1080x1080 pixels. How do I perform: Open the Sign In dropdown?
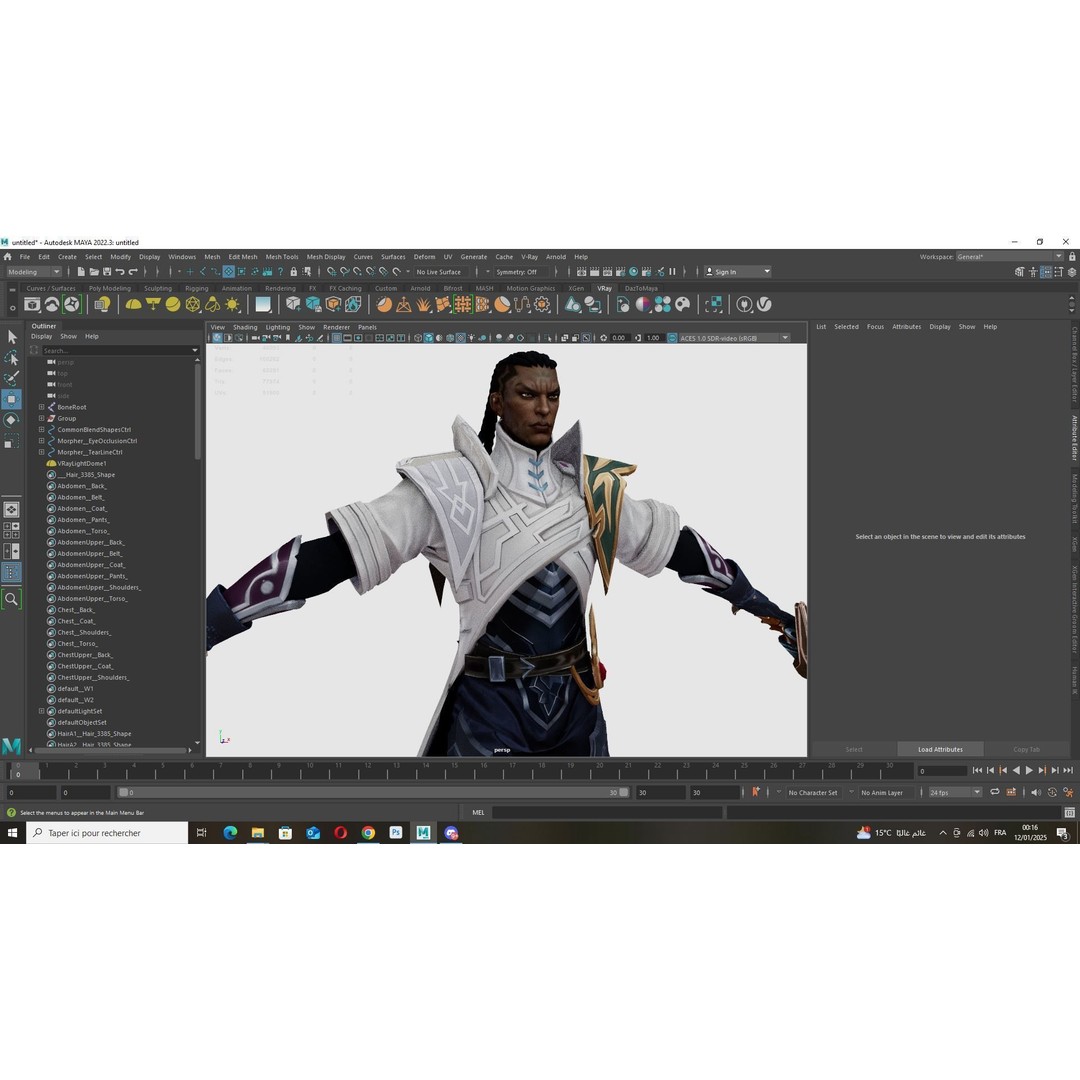pos(737,272)
